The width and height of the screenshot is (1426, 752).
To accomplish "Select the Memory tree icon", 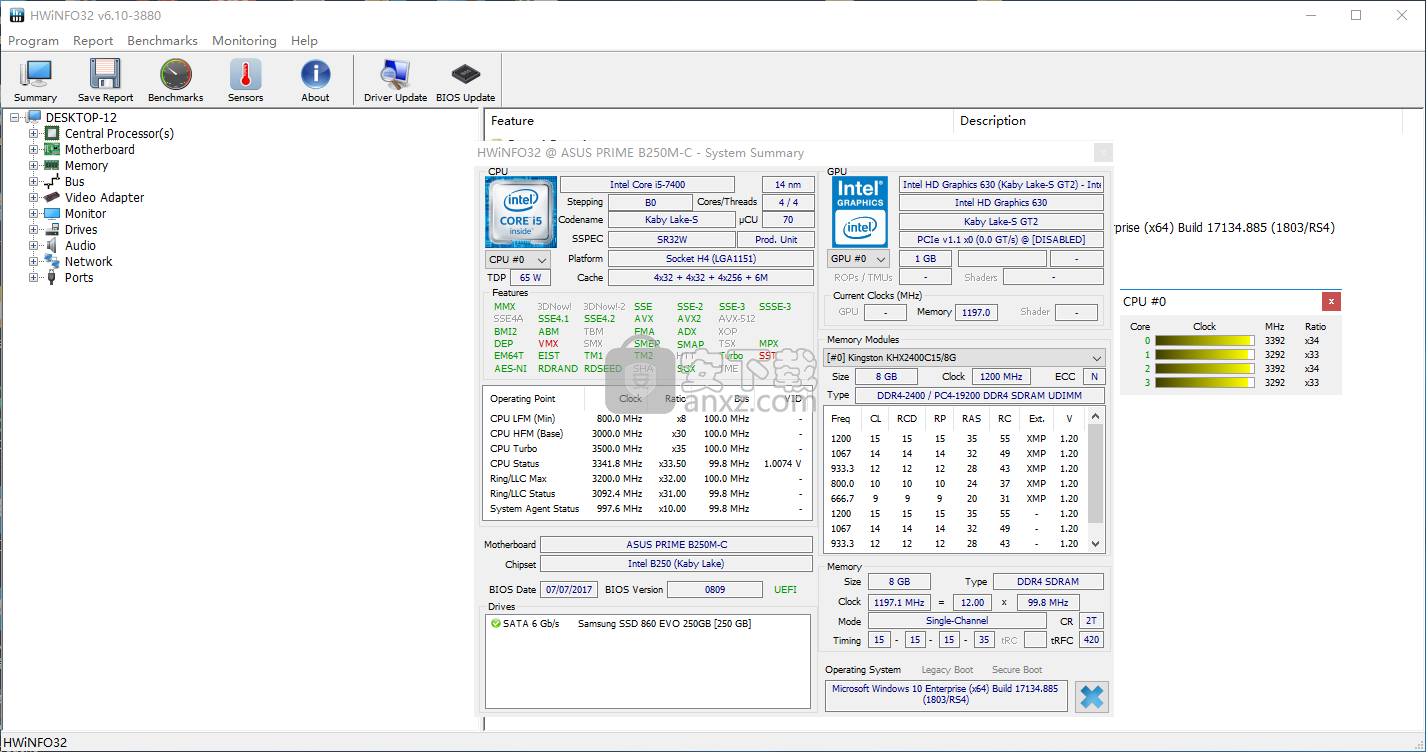I will pos(52,165).
